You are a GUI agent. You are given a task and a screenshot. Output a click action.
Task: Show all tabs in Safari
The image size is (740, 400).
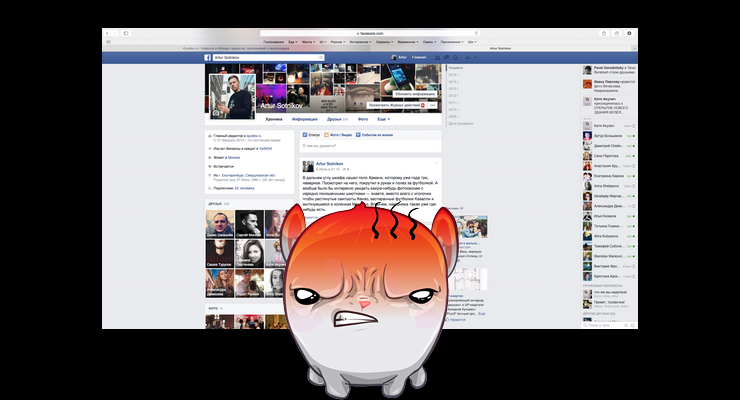[x=616, y=33]
